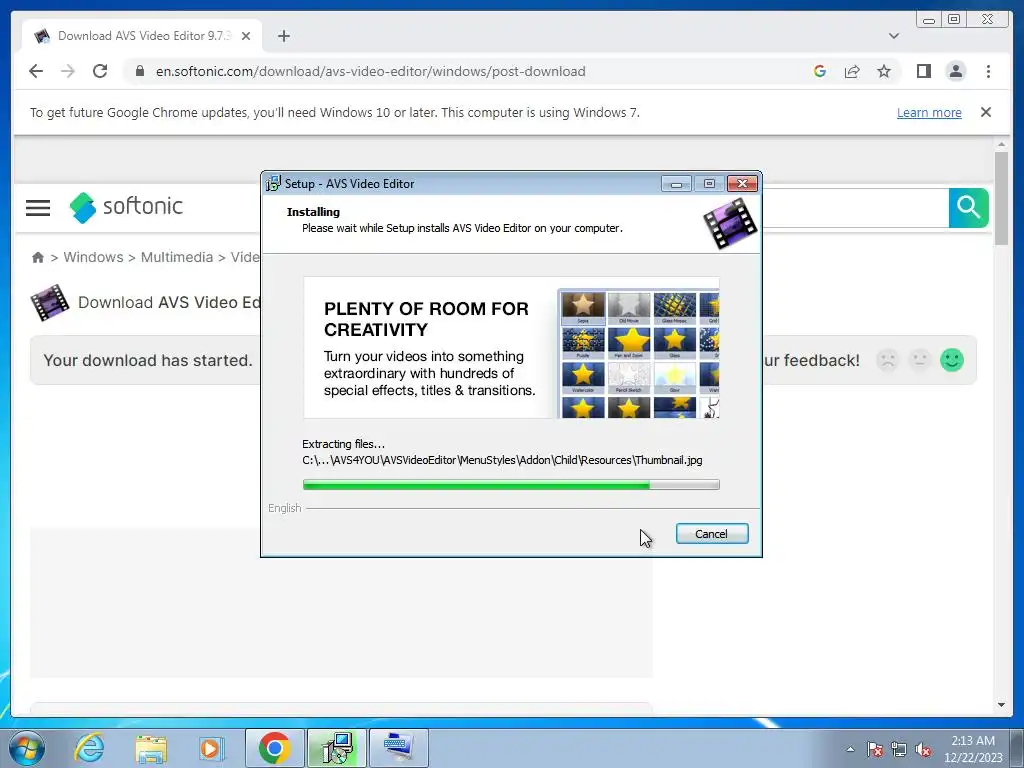Open the Windows Start menu

point(26,748)
